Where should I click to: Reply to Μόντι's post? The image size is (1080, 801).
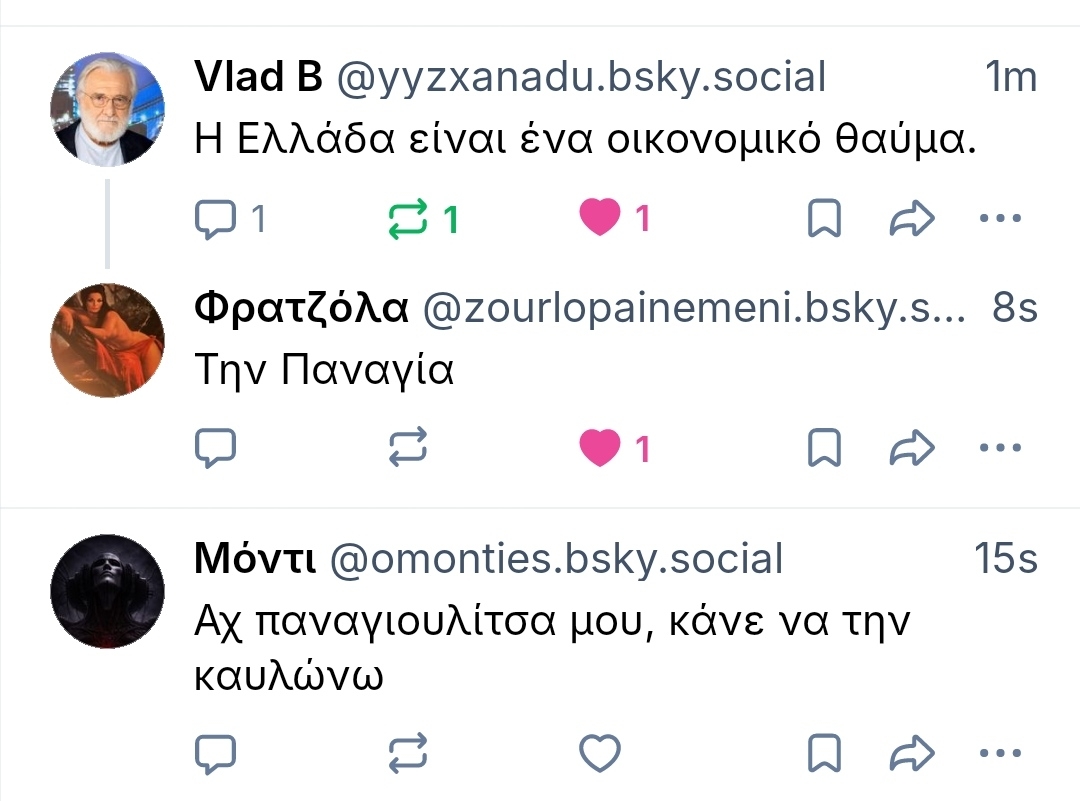coord(215,753)
